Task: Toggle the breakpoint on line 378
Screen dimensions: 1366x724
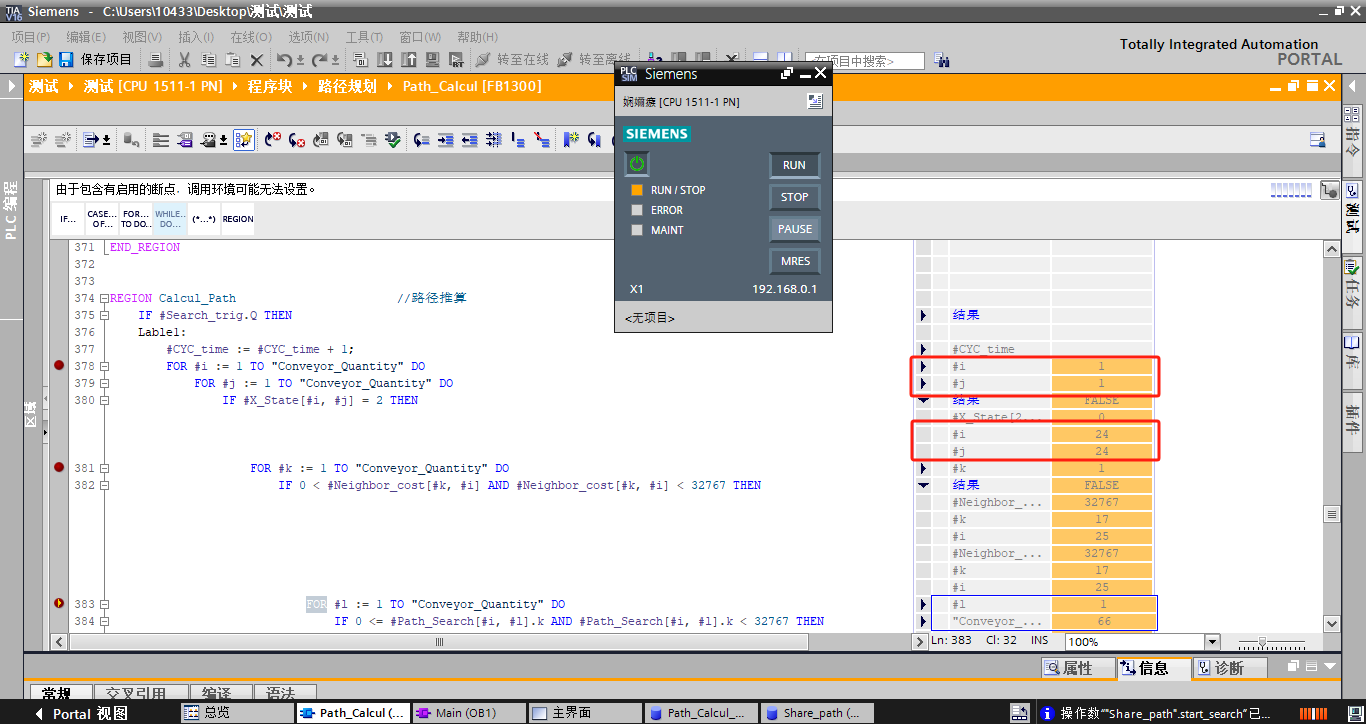Action: 59,366
